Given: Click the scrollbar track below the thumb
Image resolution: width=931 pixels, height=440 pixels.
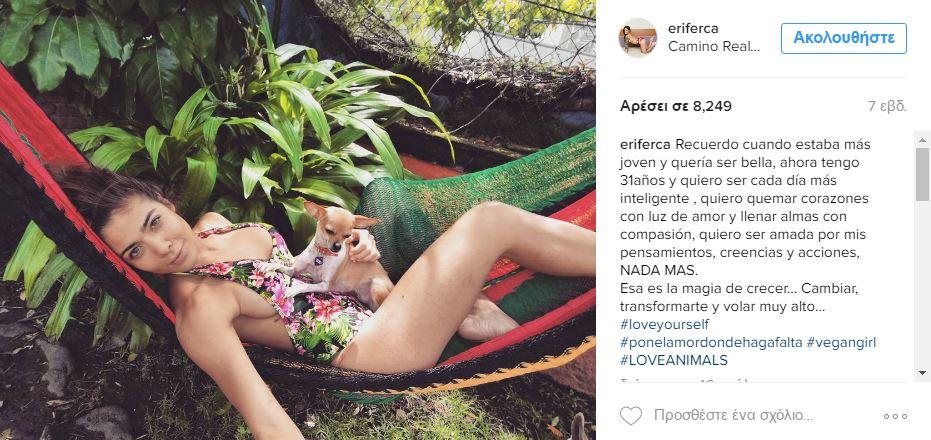Looking at the screenshot, I should [922, 290].
